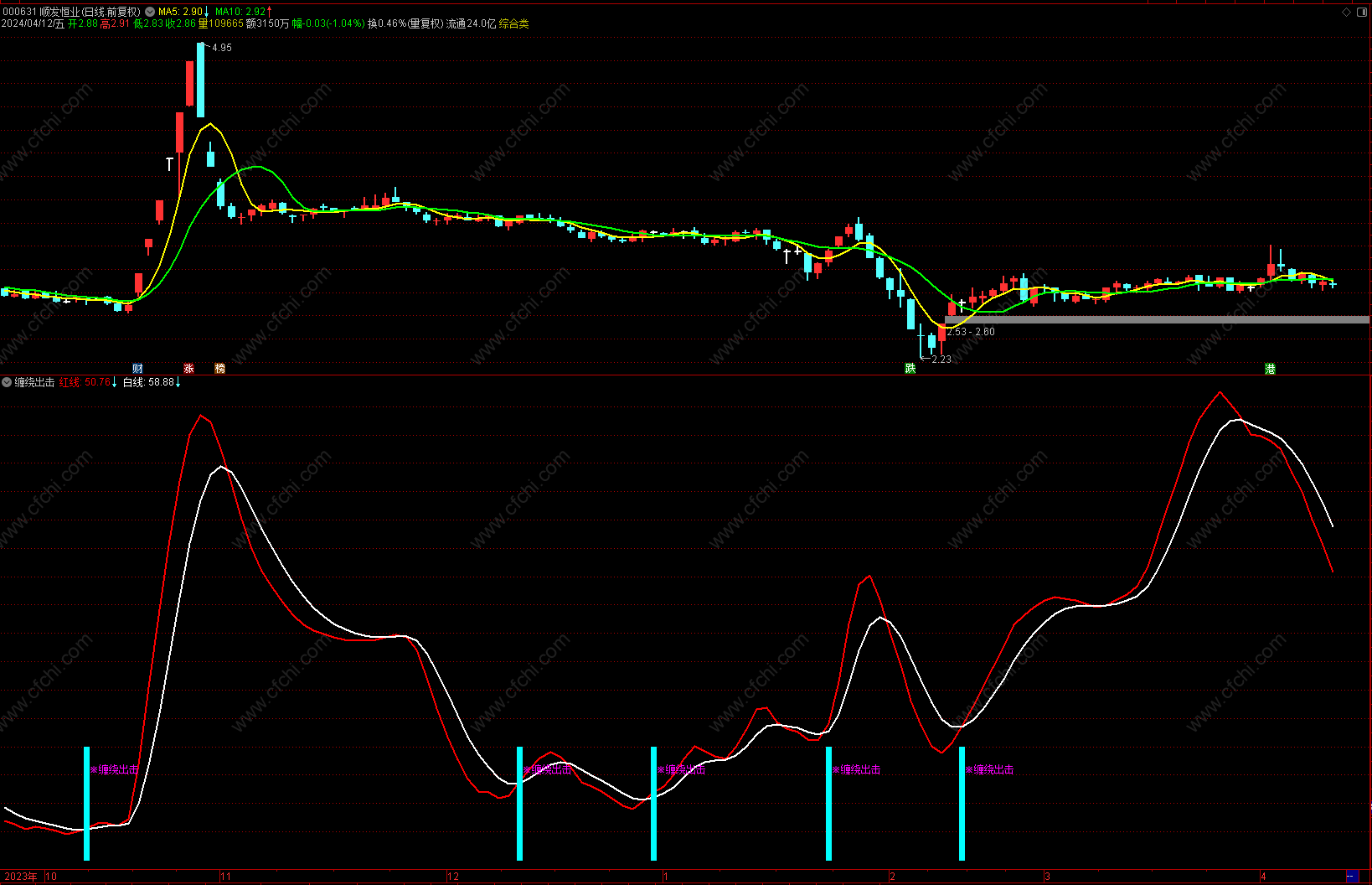Click the diamond icon at top right
The image size is (1372, 885).
coord(1346,12)
